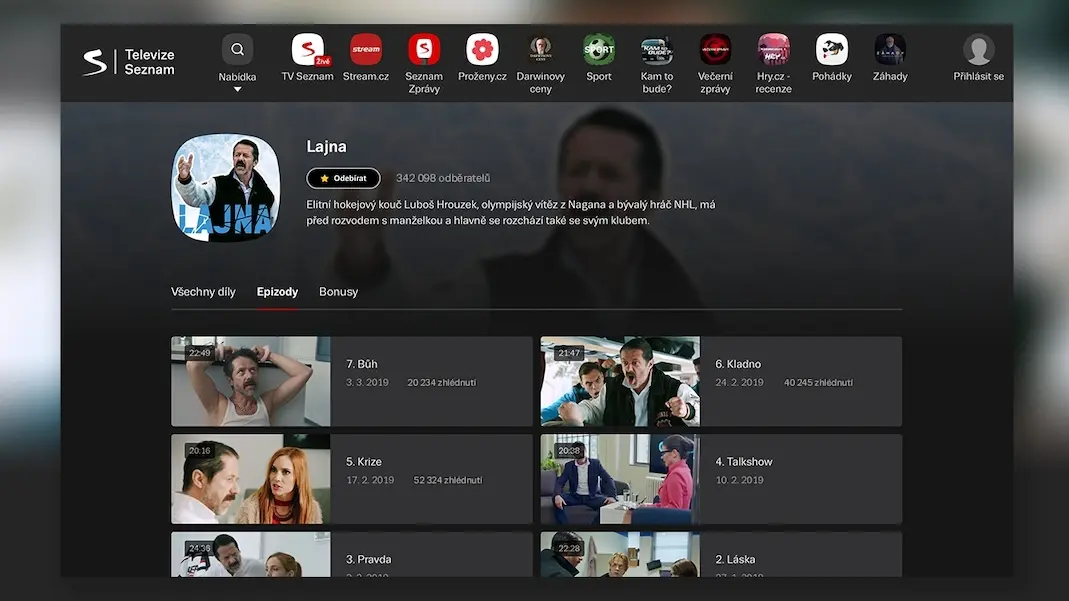Click the date '10. 2. 2019'
This screenshot has width=1069, height=601.
(x=739, y=480)
